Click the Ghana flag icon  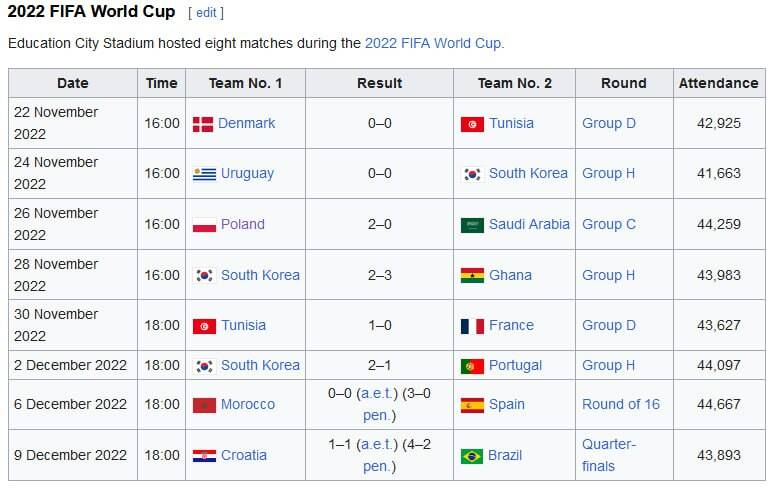(472, 276)
